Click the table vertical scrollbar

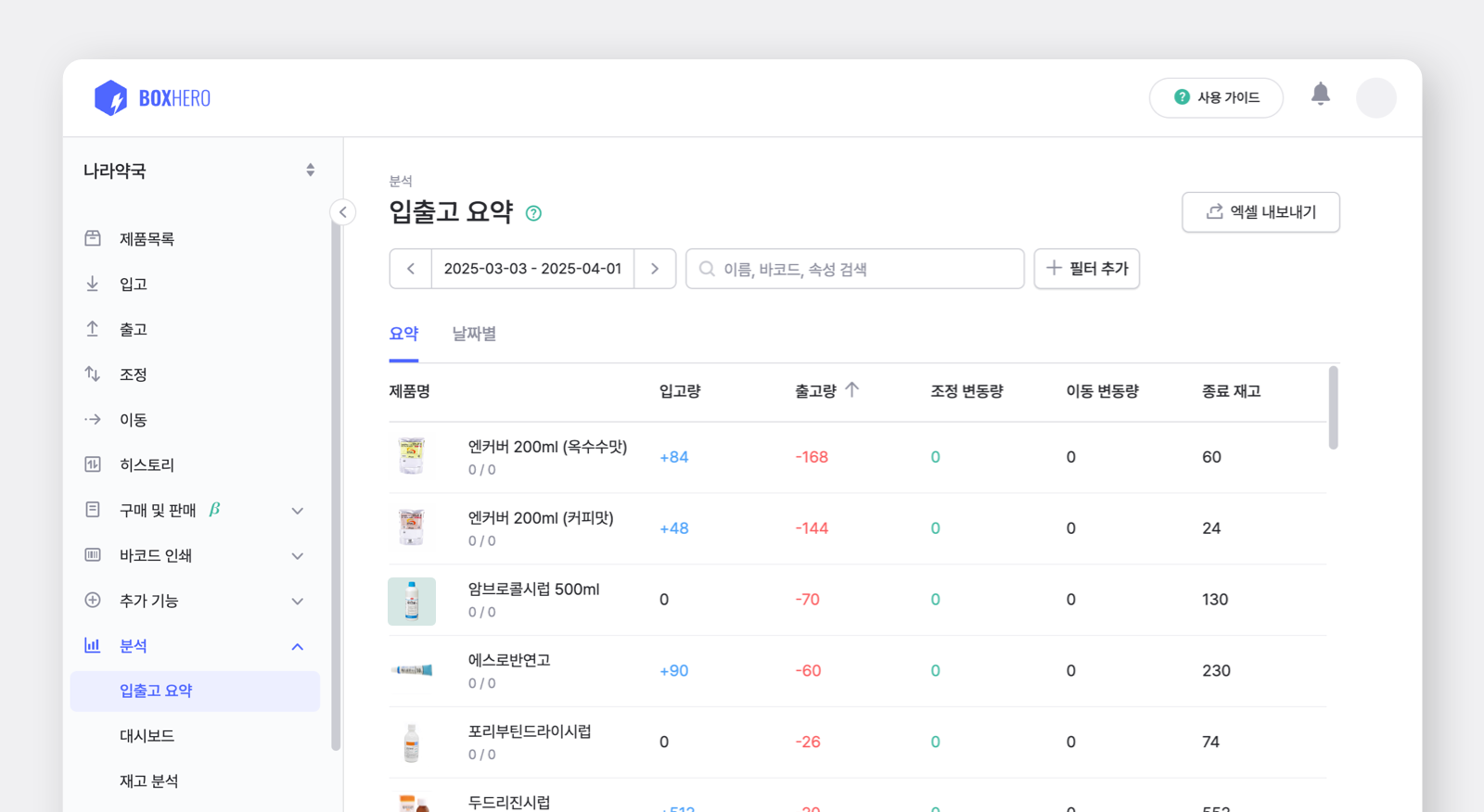click(1334, 408)
